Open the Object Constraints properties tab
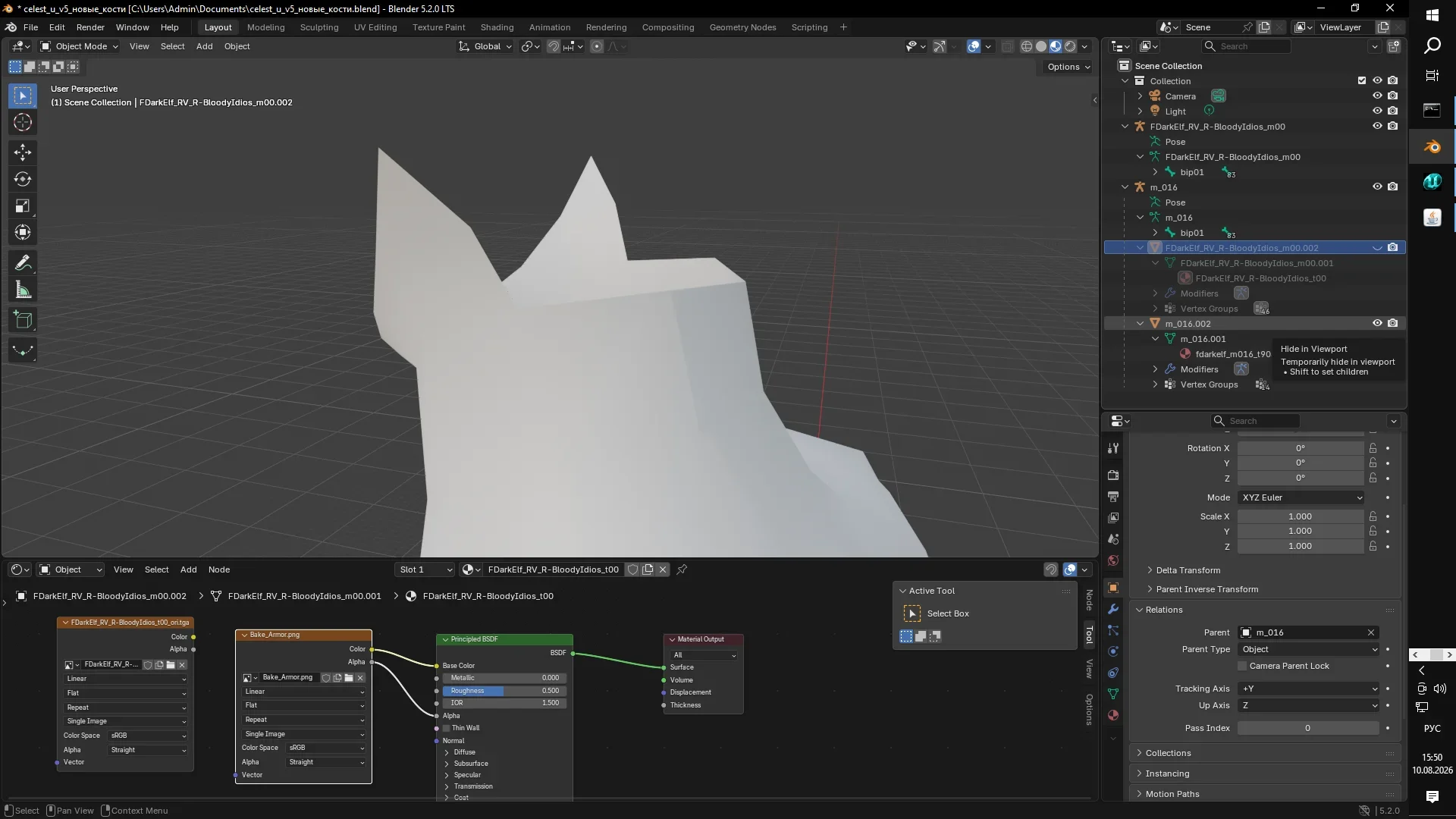 click(x=1113, y=673)
